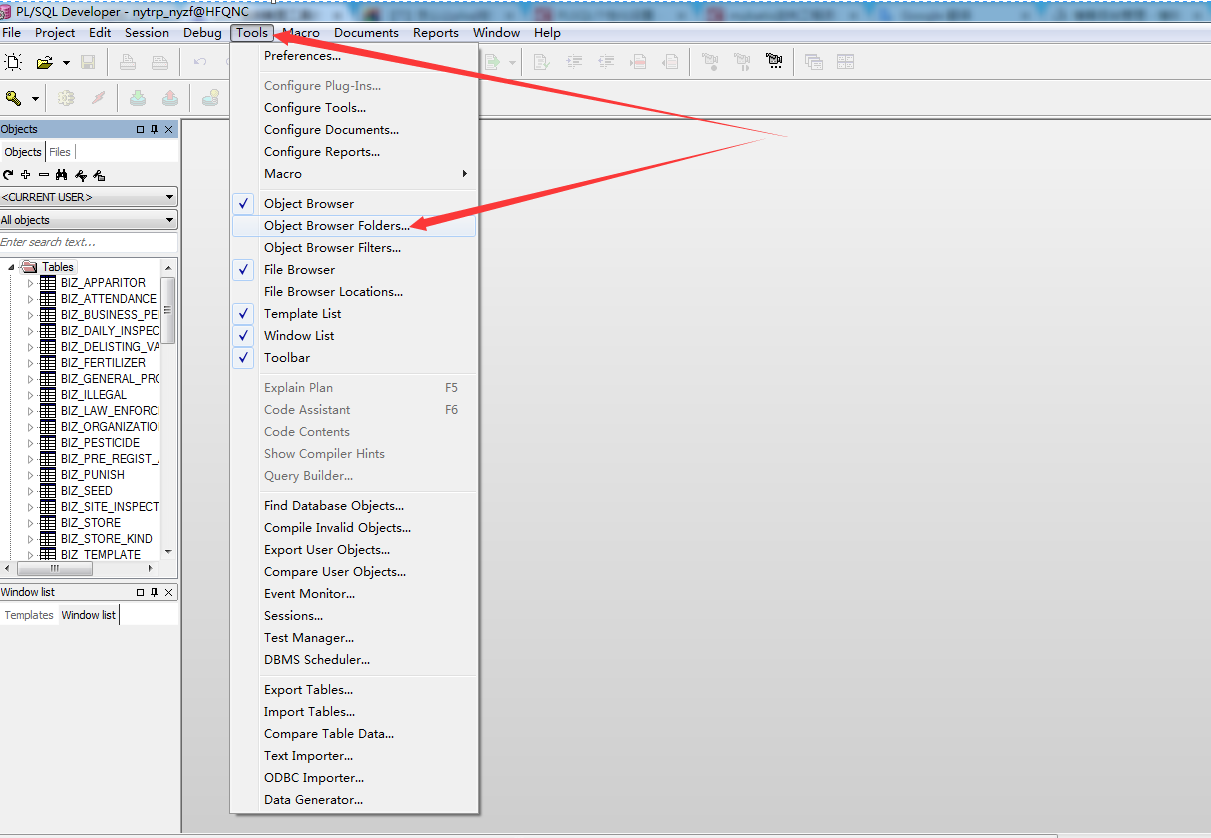Open the <CURRENT USER> dropdown
This screenshot has width=1211, height=838.
coord(88,197)
